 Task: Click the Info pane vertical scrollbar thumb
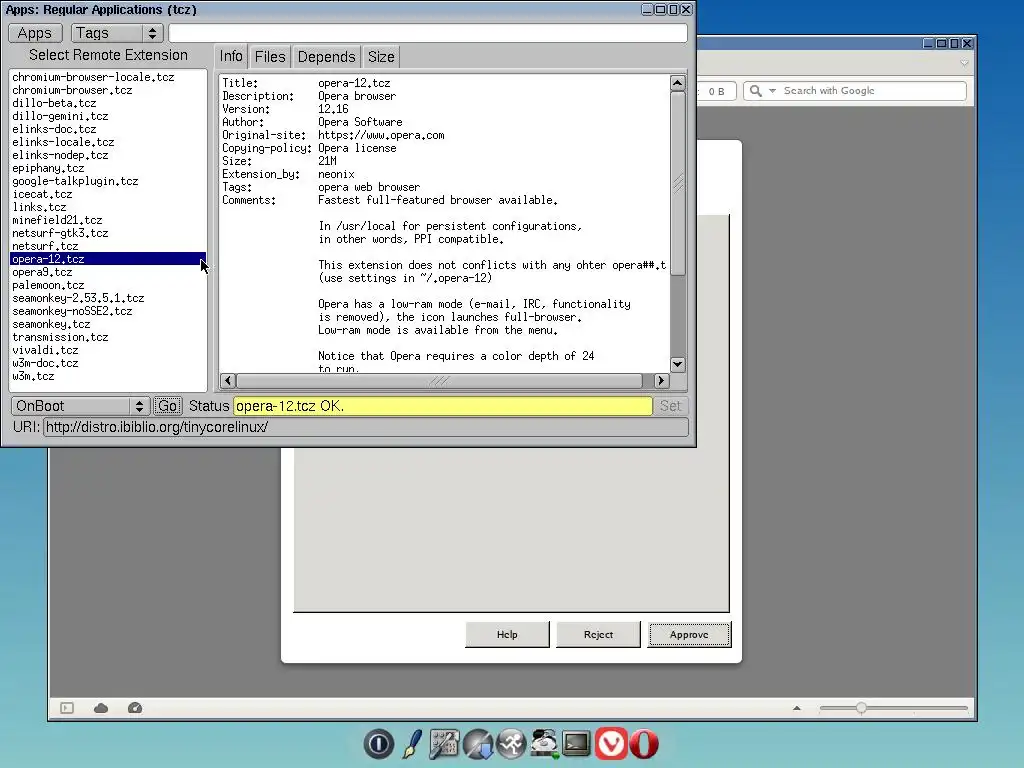[x=678, y=184]
